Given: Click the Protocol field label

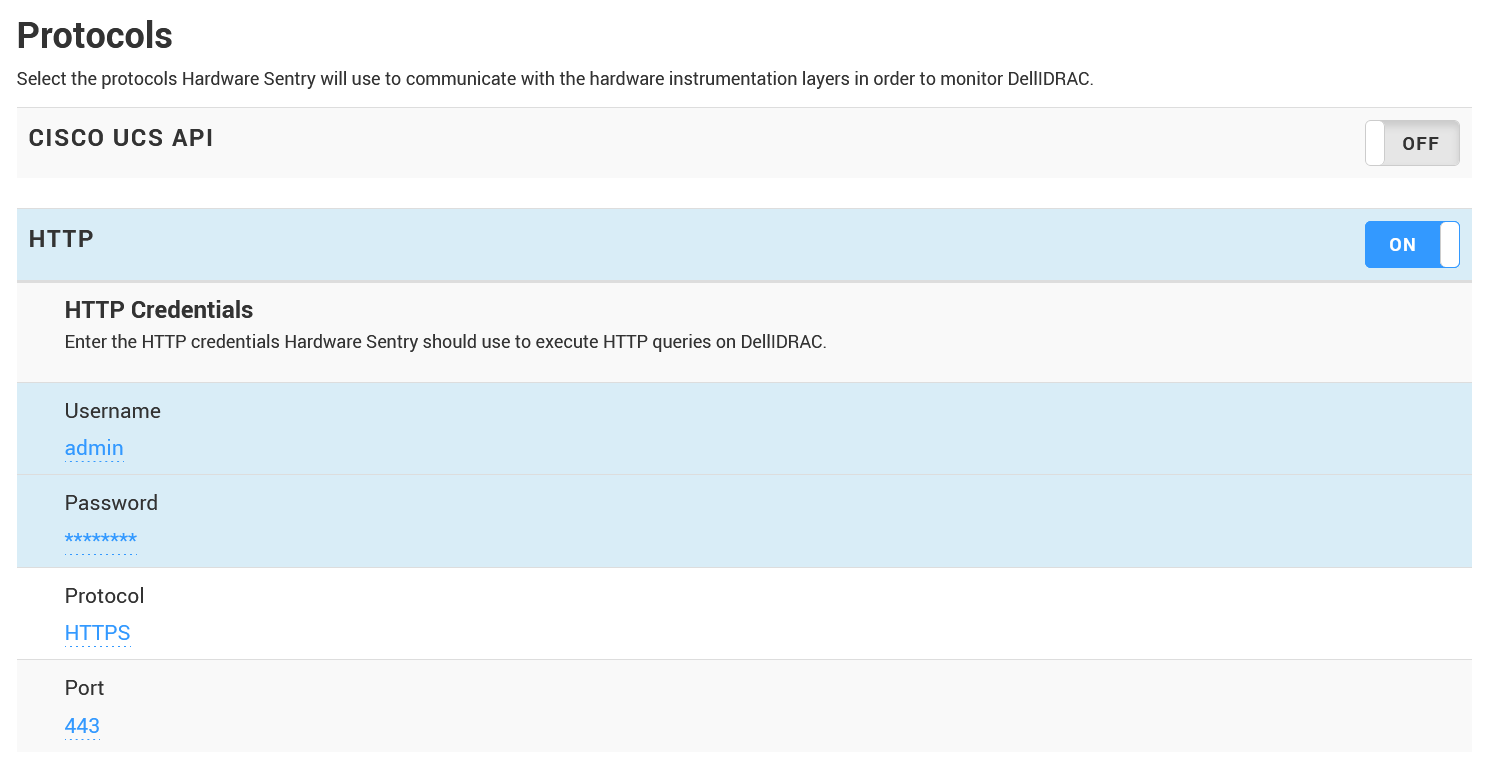Looking at the screenshot, I should click(x=104, y=595).
